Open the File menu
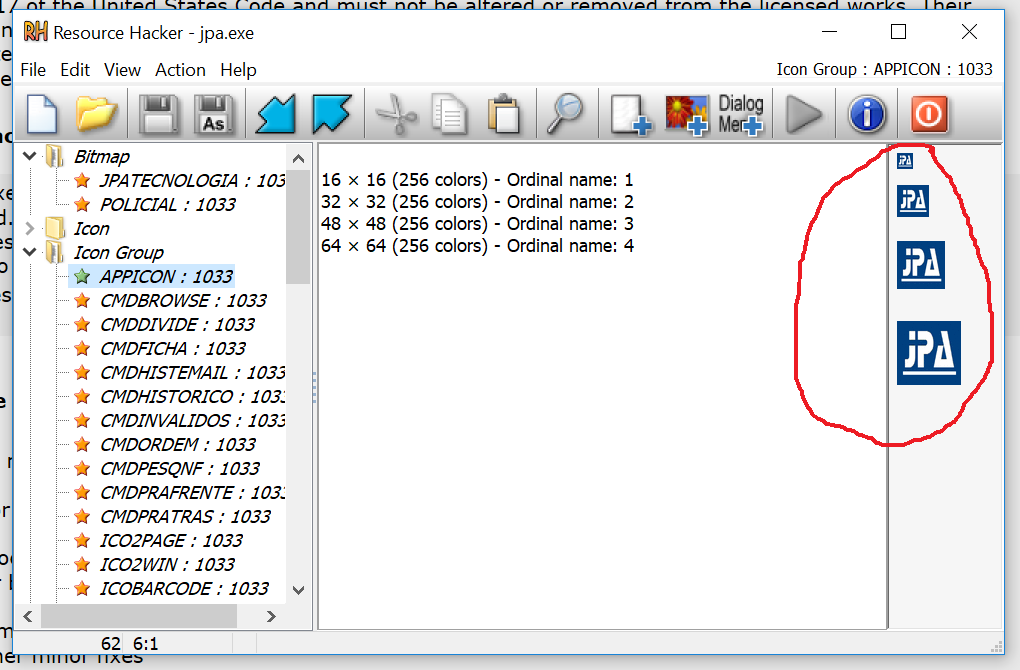The image size is (1020, 670). [33, 70]
